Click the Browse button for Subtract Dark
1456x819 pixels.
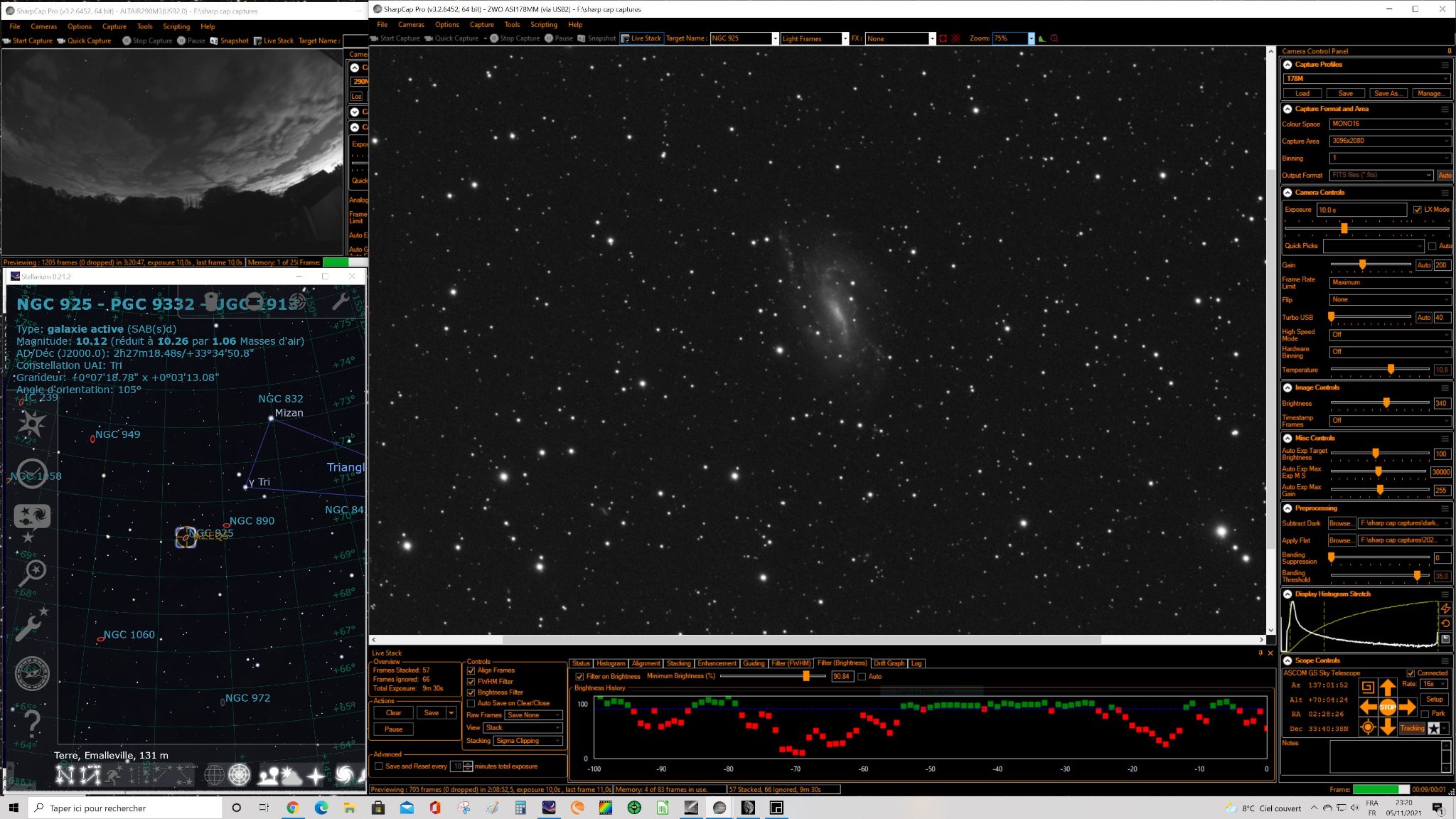pyautogui.click(x=1341, y=523)
